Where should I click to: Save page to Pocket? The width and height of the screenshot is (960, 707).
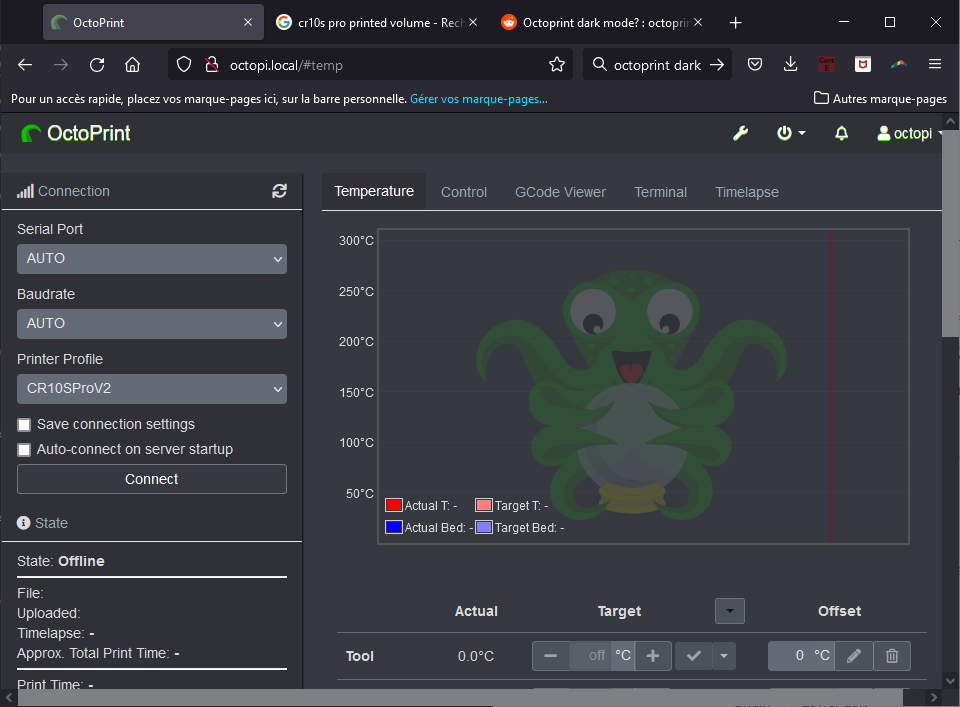[x=755, y=64]
